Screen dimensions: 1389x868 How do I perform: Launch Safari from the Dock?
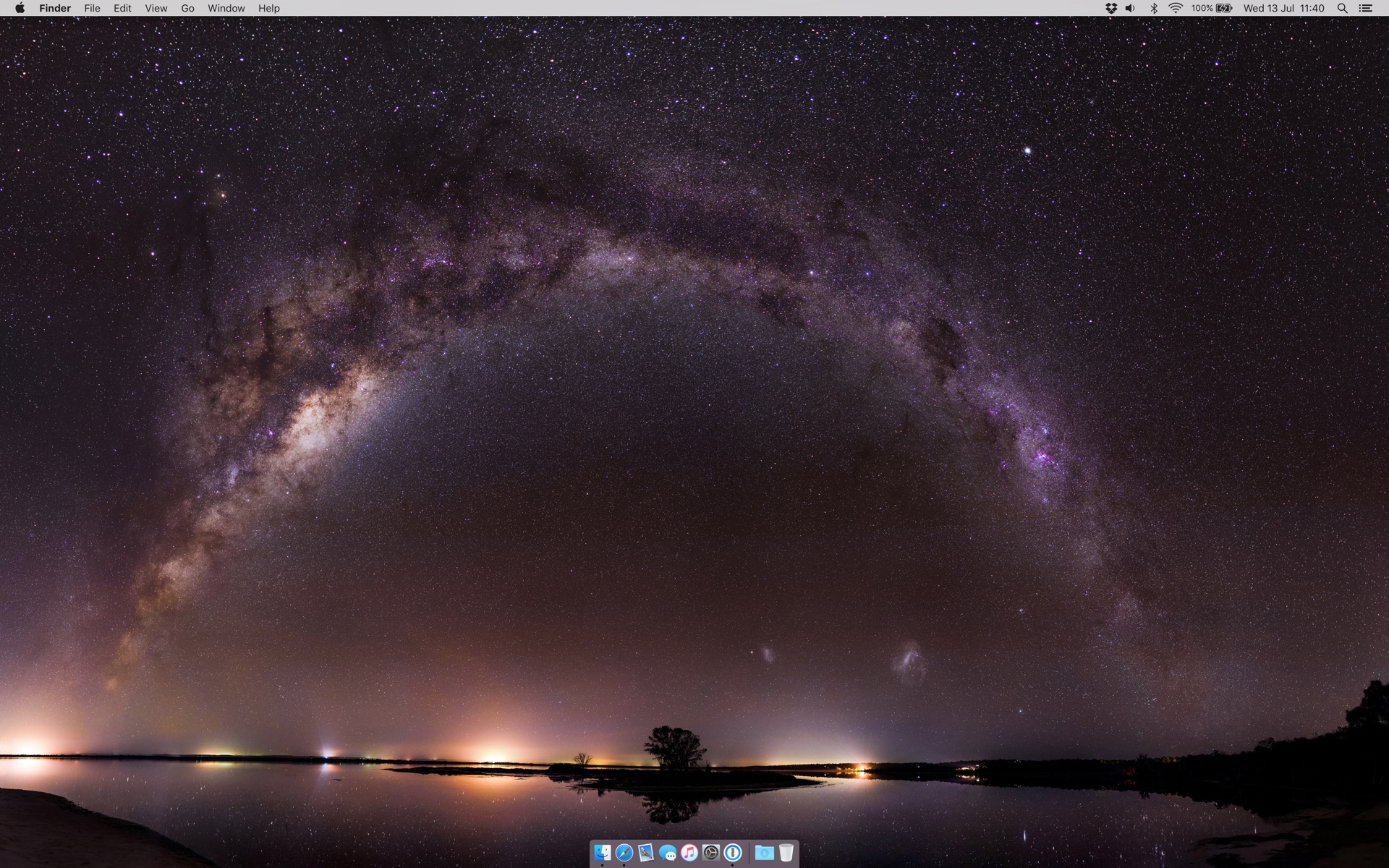[x=624, y=853]
